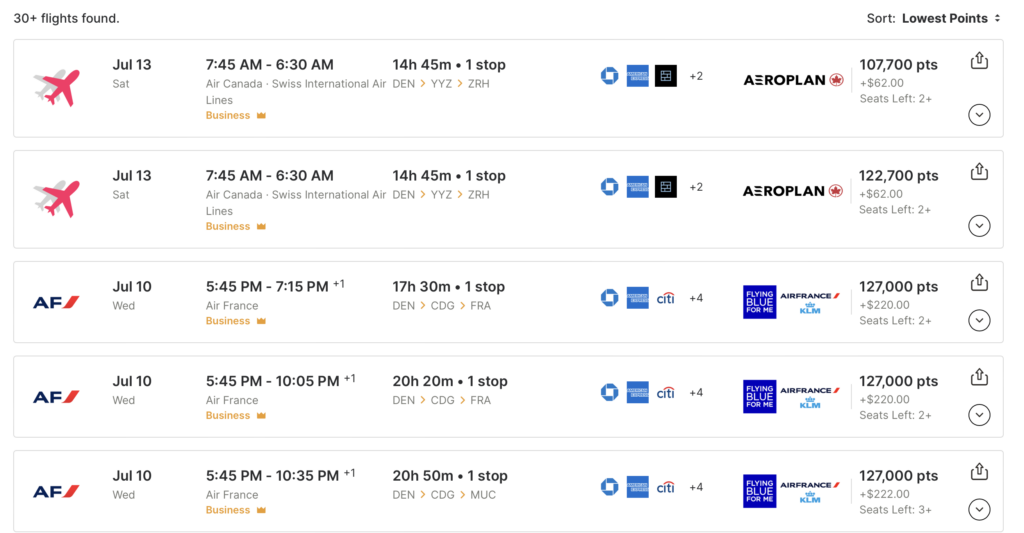Expand the 20h 50m DEN-CDG-MUC flight details
Screen dimensions: 1024x533
tap(979, 509)
